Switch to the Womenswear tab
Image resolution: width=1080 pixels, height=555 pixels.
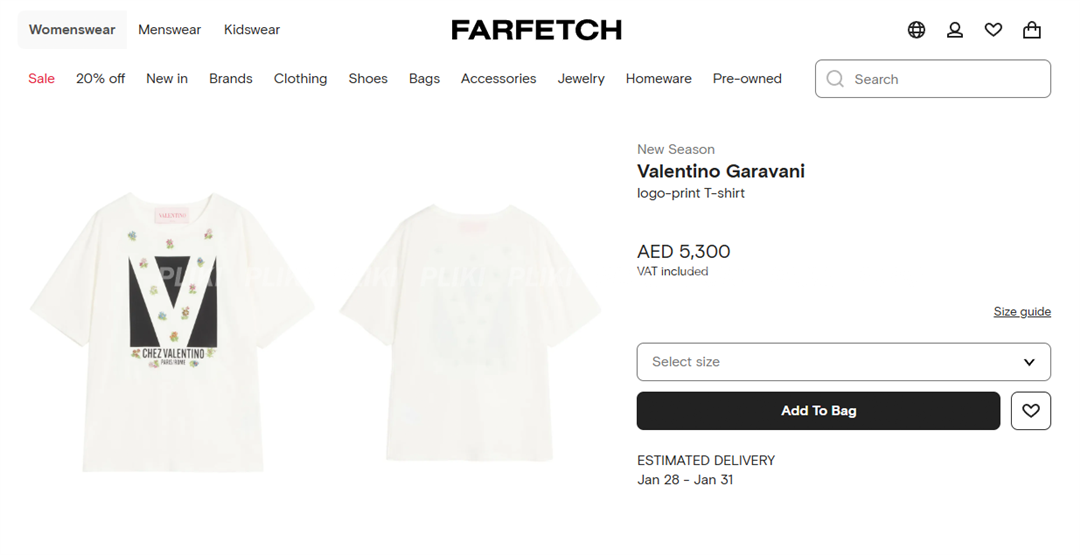coord(72,30)
